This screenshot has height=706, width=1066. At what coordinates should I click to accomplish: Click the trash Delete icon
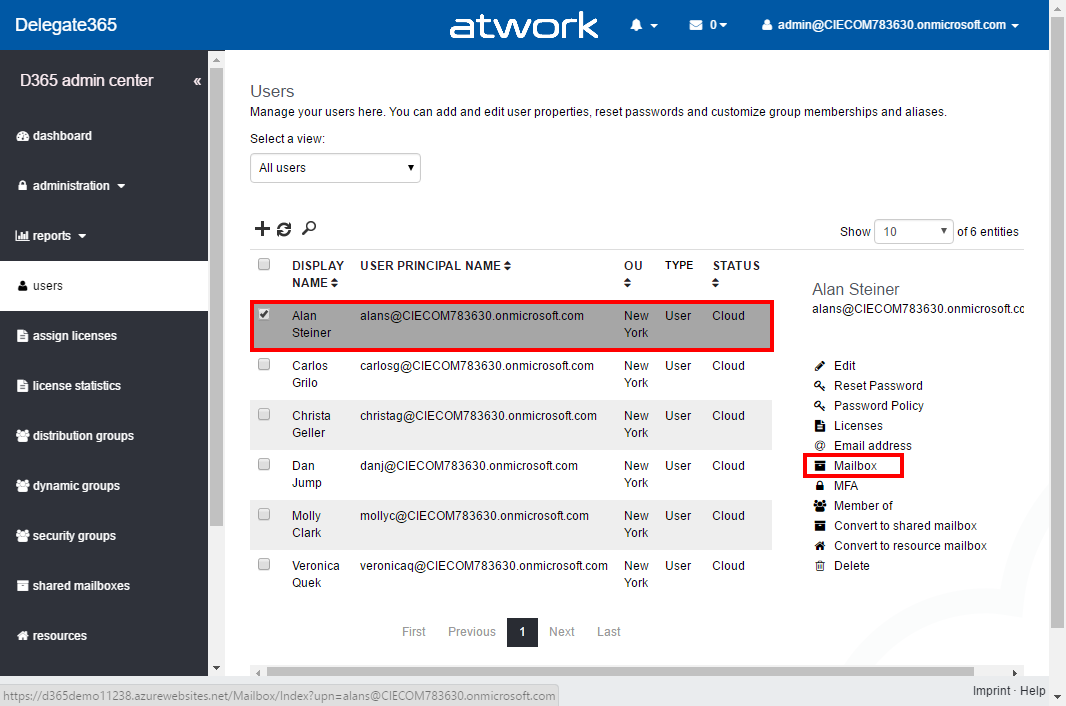(x=820, y=566)
